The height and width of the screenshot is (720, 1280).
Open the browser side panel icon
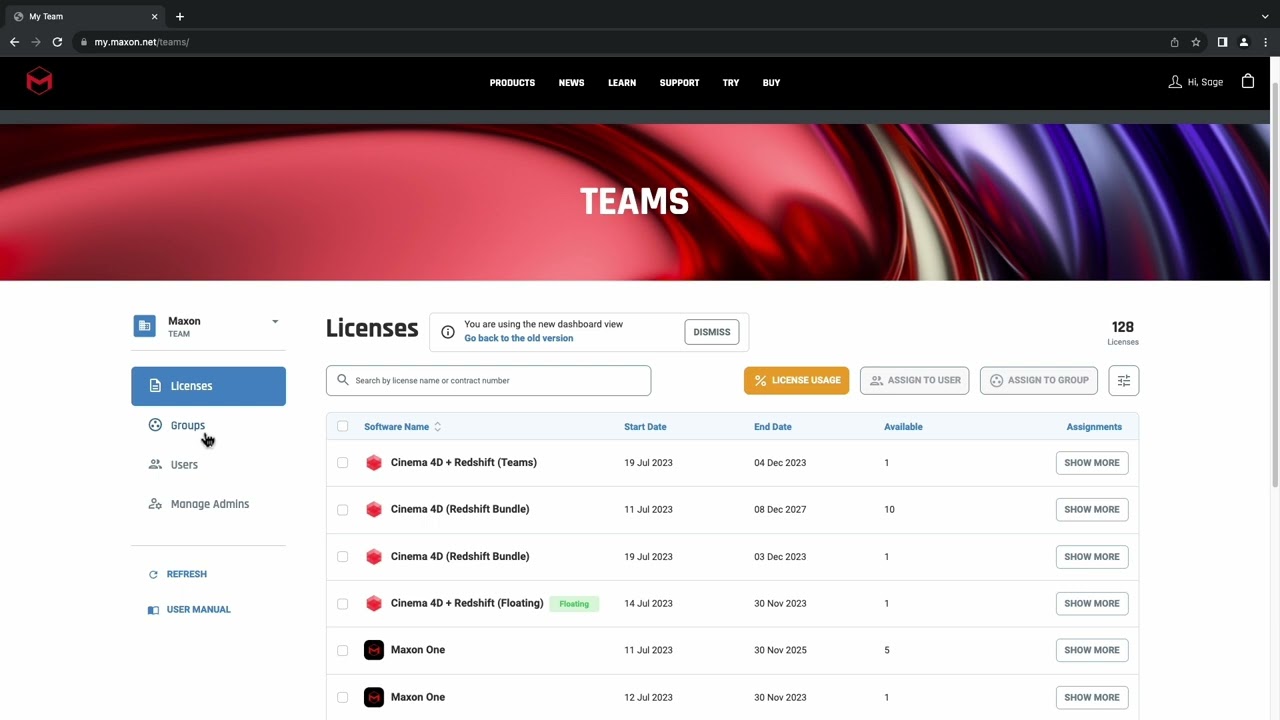coord(1222,42)
